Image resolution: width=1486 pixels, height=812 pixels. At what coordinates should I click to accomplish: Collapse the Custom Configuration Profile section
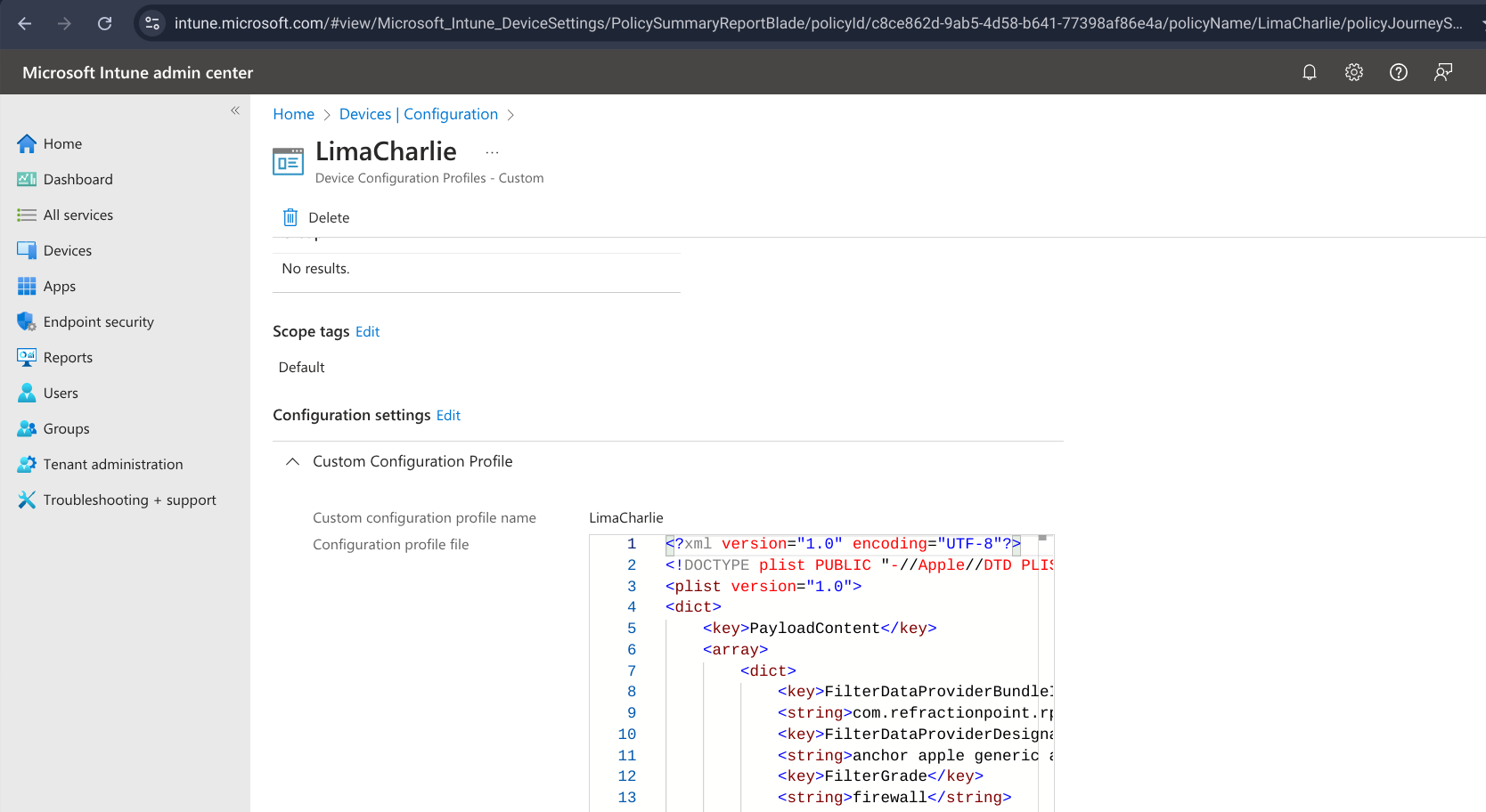pos(292,461)
